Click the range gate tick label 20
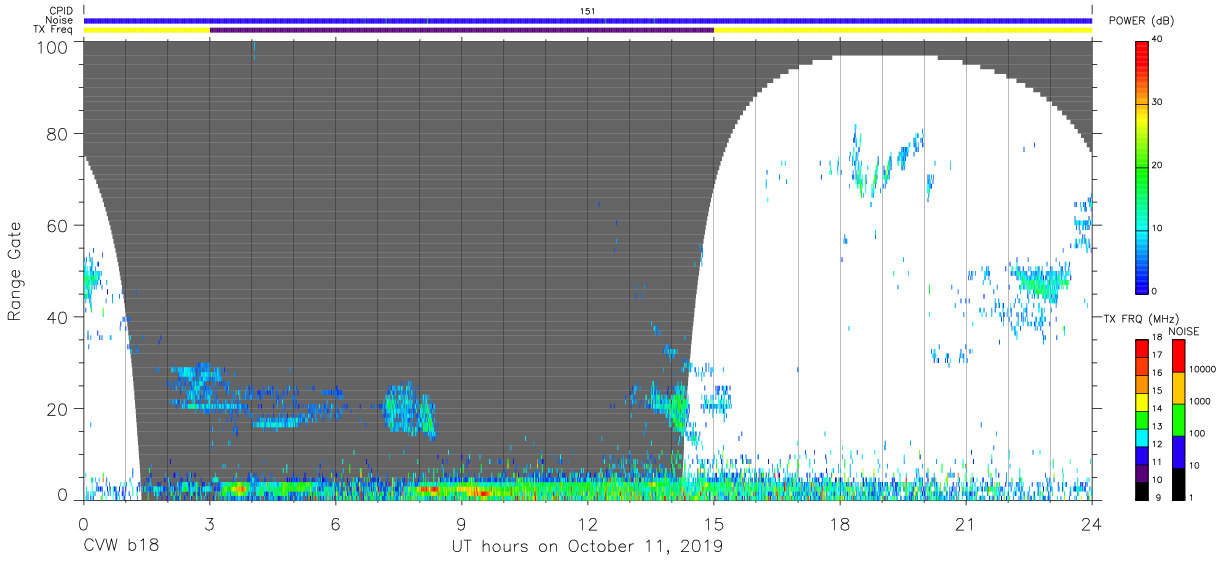Screen dimensions: 1228x567 coord(58,409)
